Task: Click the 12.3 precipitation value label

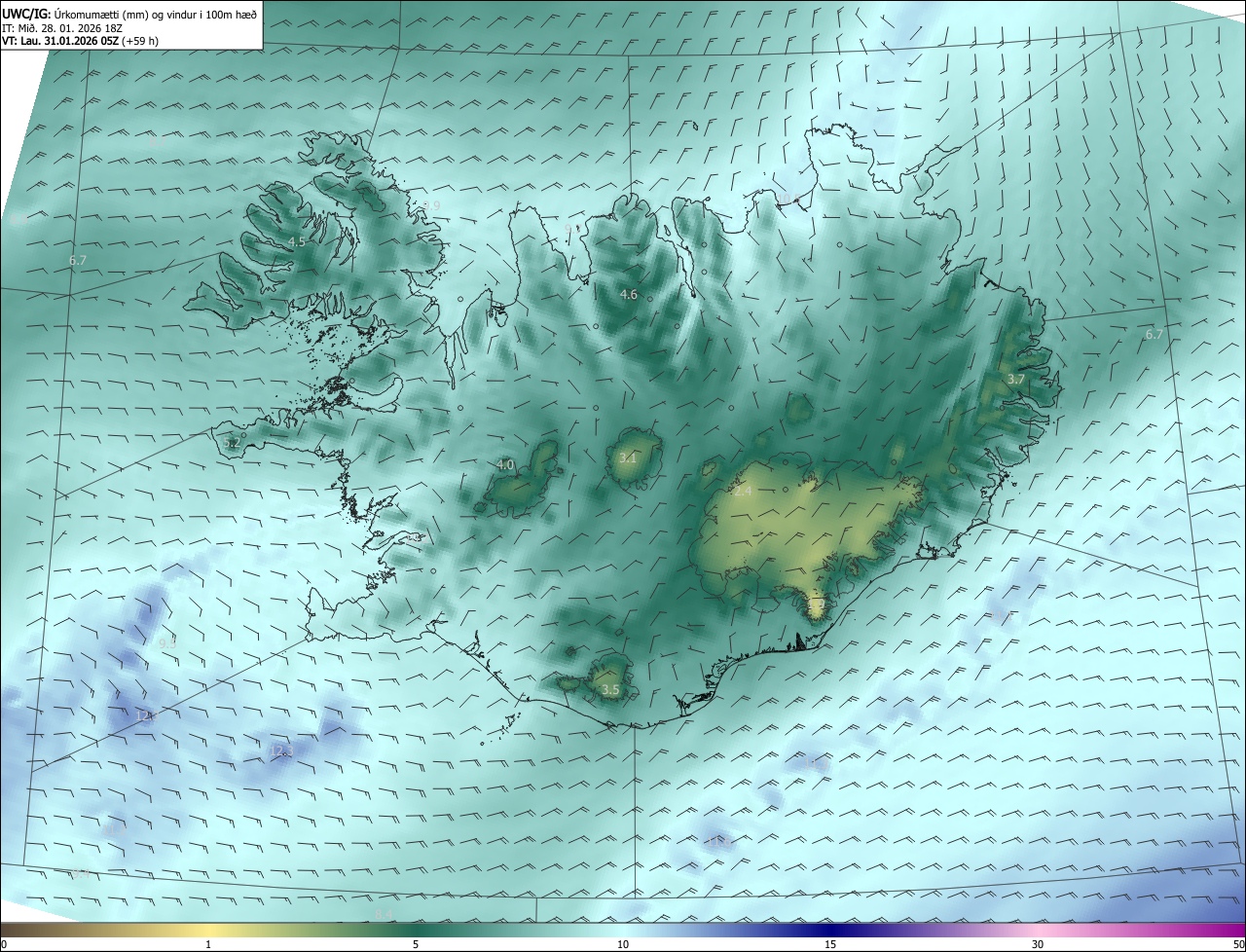Action: (280, 751)
